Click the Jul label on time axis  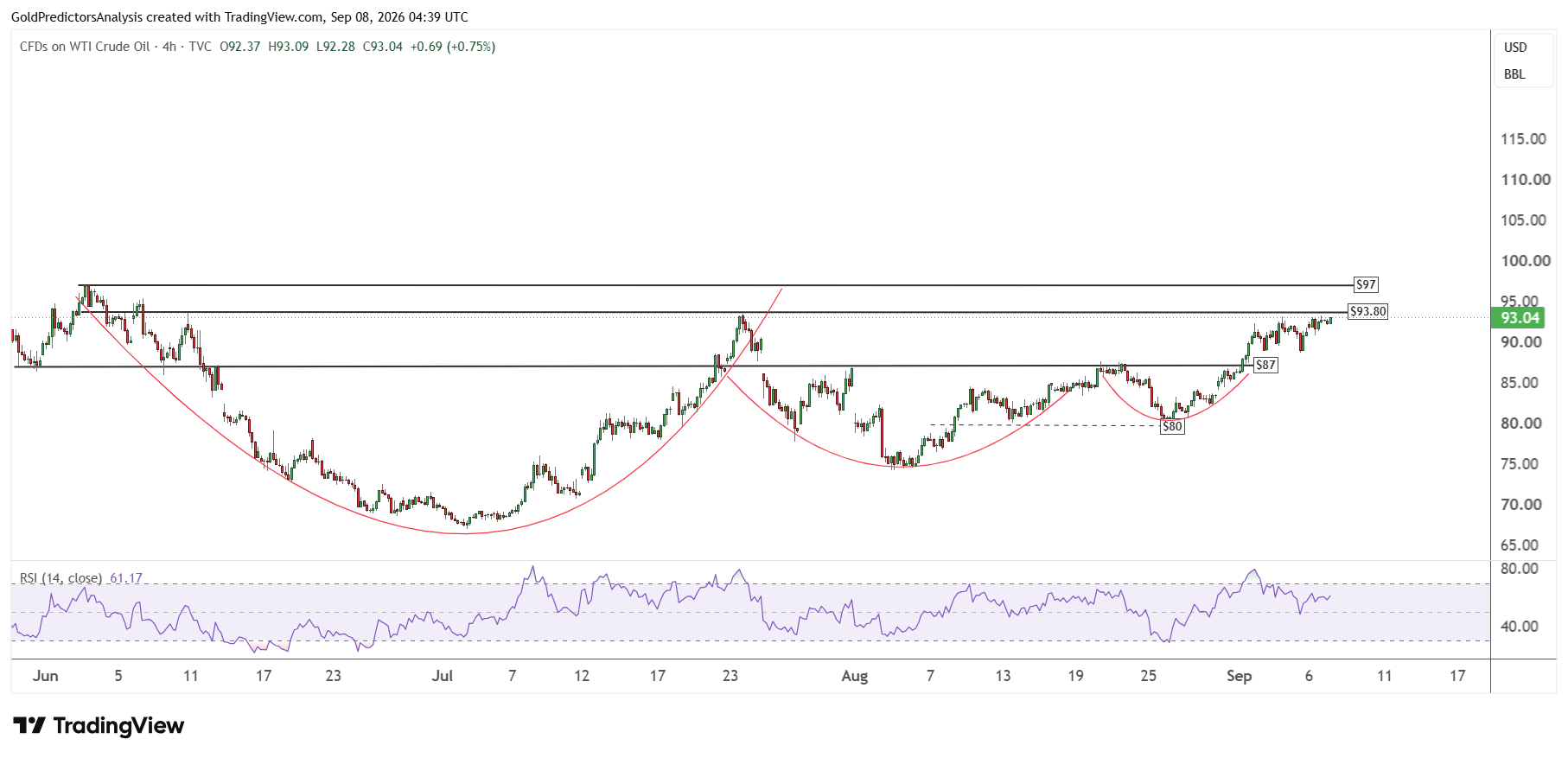(442, 676)
